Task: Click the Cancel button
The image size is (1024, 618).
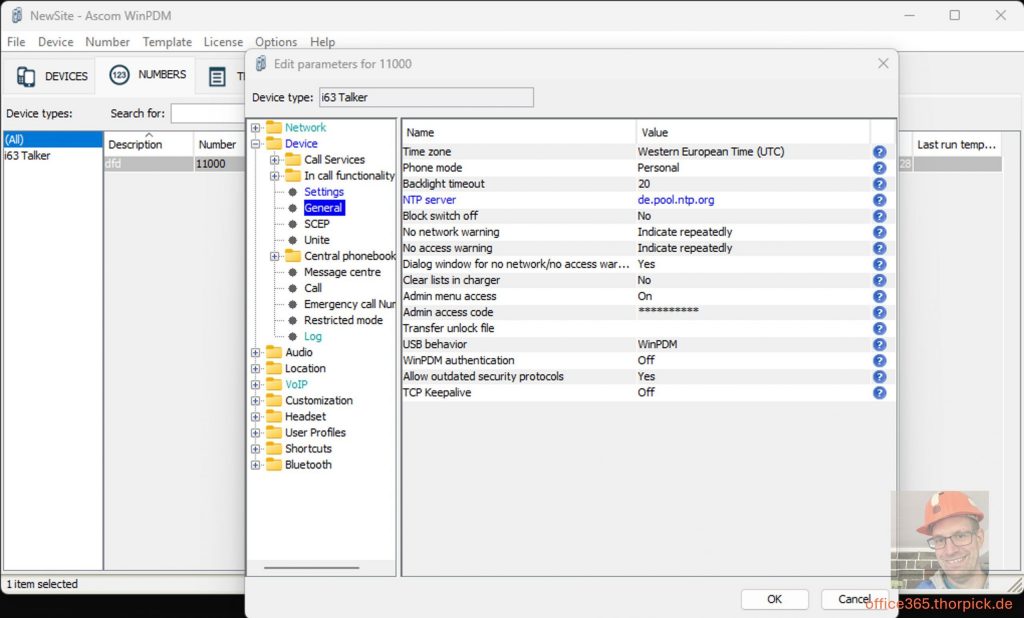Action: pos(853,599)
